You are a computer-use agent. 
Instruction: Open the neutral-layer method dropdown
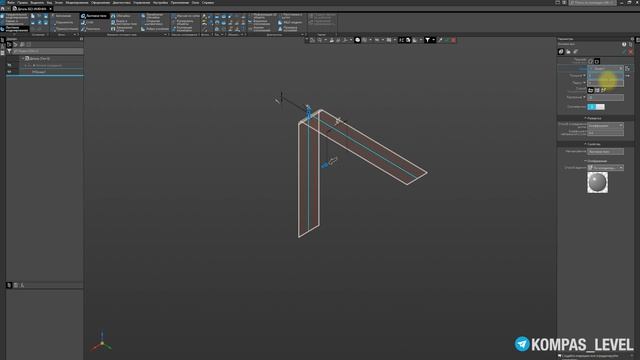(x=605, y=126)
